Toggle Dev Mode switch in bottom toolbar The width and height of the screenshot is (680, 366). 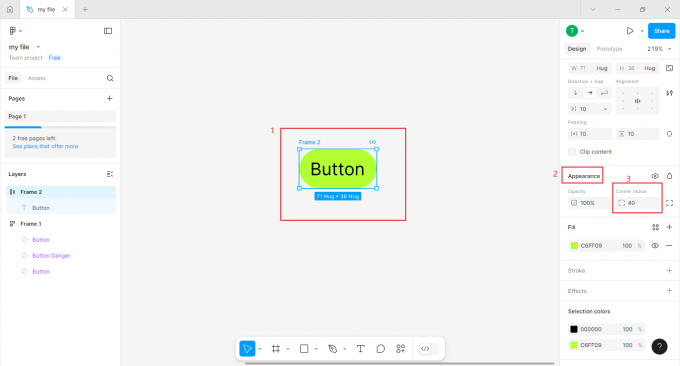point(429,349)
